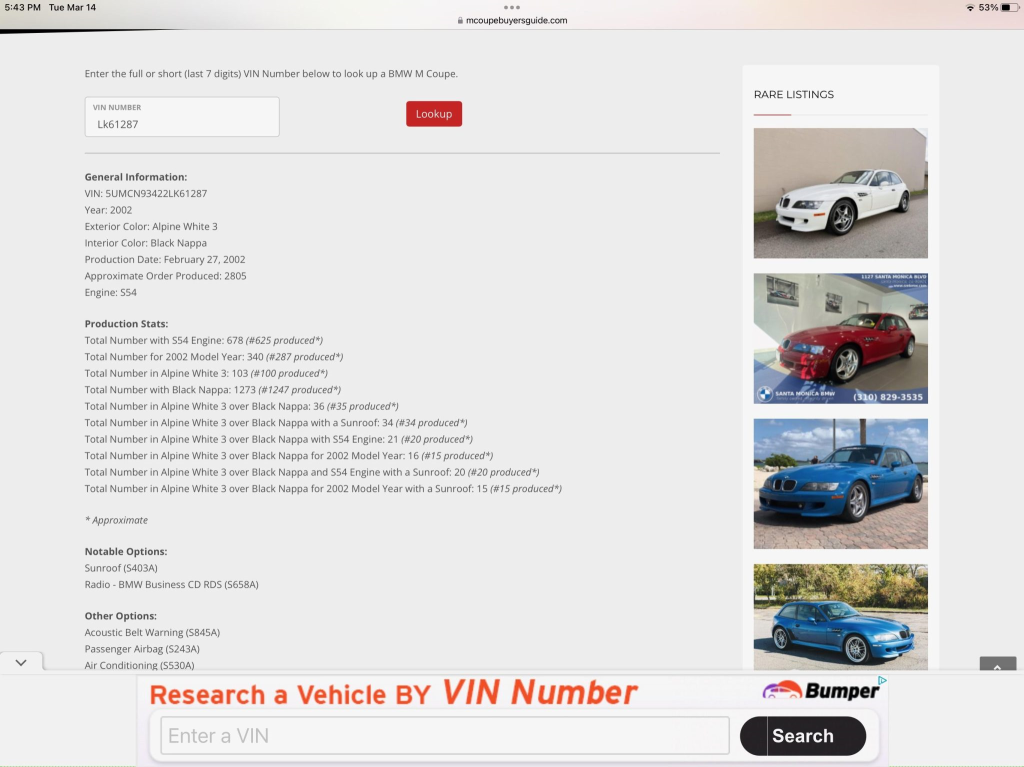The image size is (1024, 767).
Task: Select the VIN: 5UMCN93422LK61287 text
Action: 146,193
